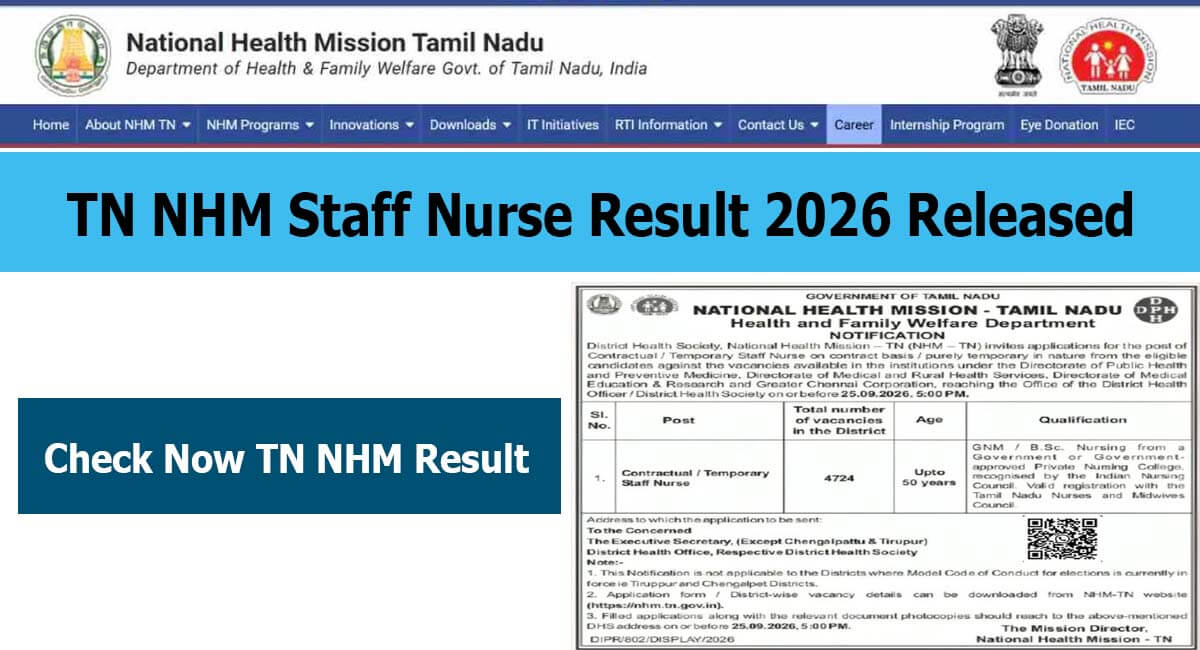
Task: Open the Career tab
Action: (854, 125)
